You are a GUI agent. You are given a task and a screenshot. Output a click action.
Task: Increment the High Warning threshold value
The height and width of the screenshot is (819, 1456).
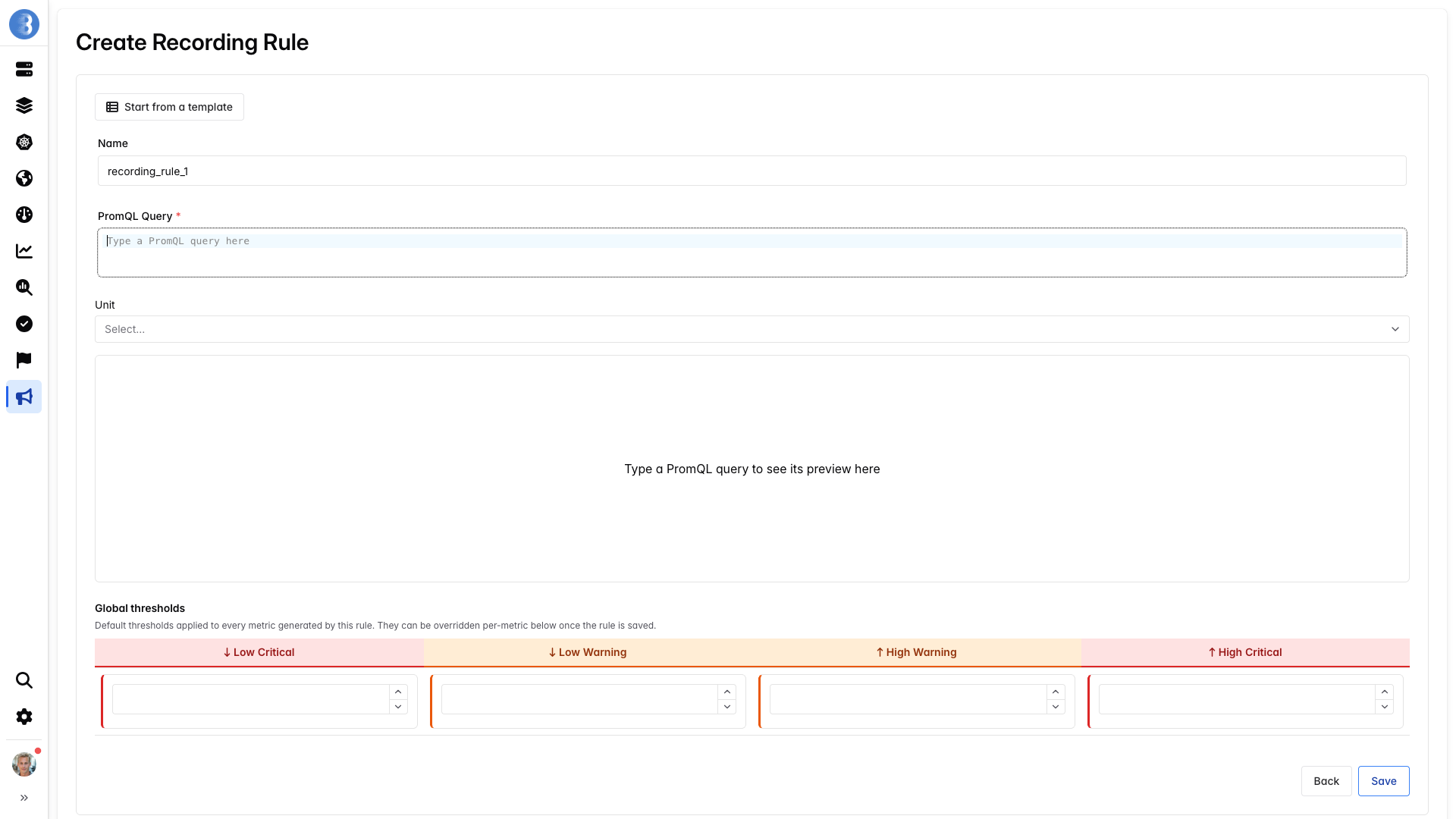(1056, 692)
